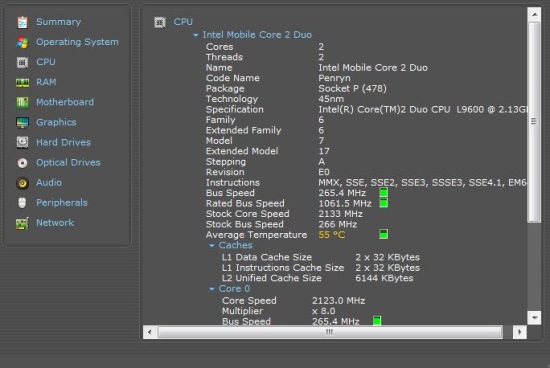Click the Extended Family row label
Viewport: 550px width, 368px height.
(243, 131)
